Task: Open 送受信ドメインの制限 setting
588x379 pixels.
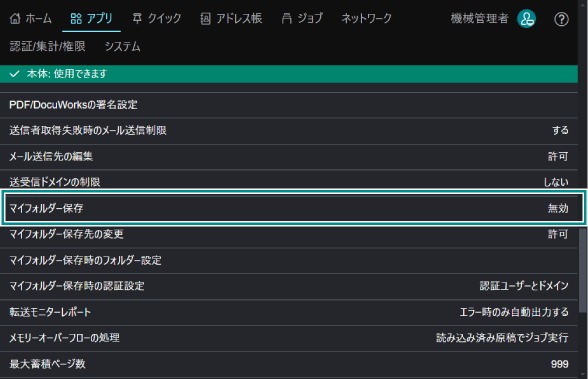Action: tap(289, 182)
